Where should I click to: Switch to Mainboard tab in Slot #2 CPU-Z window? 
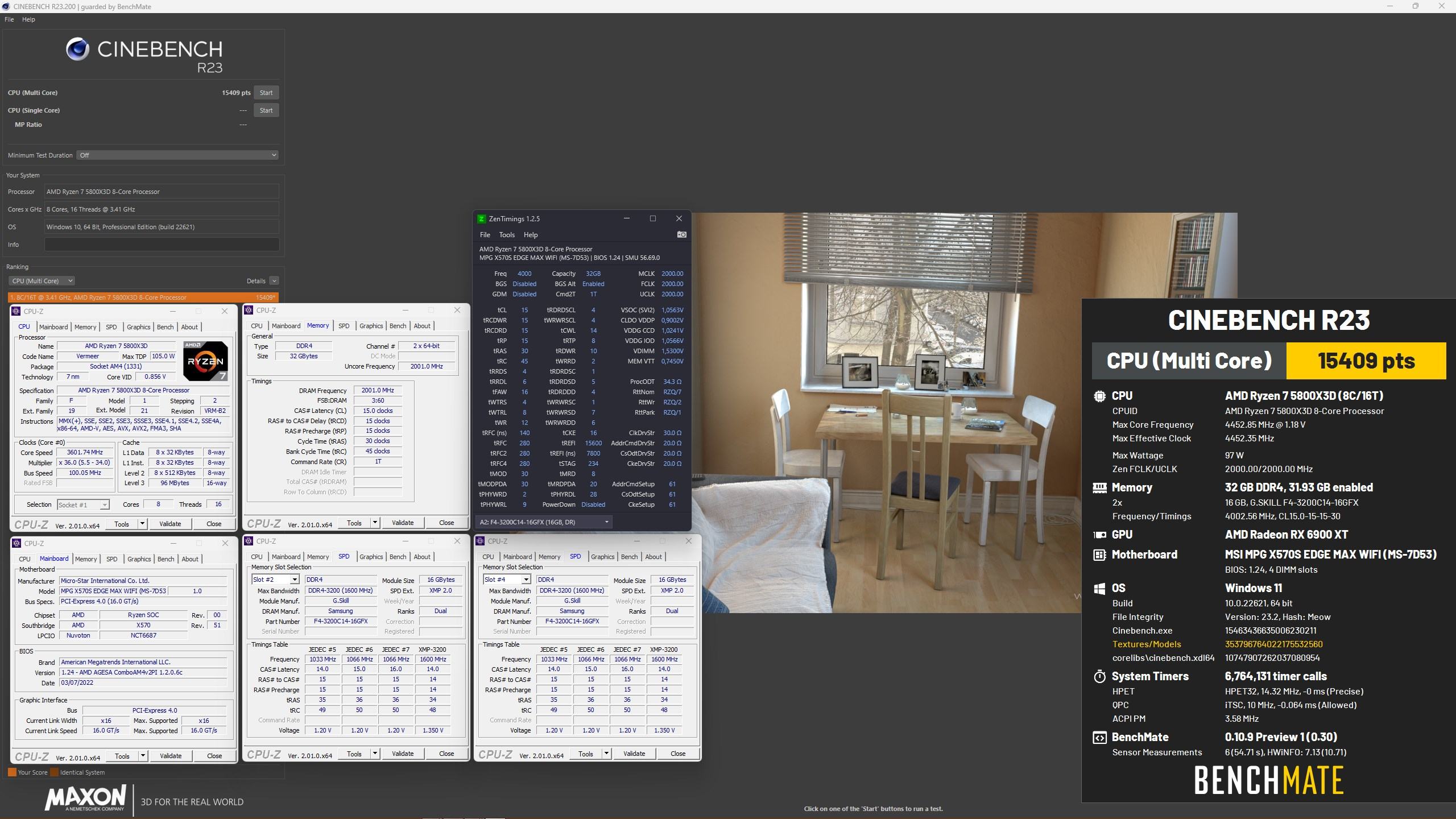coord(286,557)
